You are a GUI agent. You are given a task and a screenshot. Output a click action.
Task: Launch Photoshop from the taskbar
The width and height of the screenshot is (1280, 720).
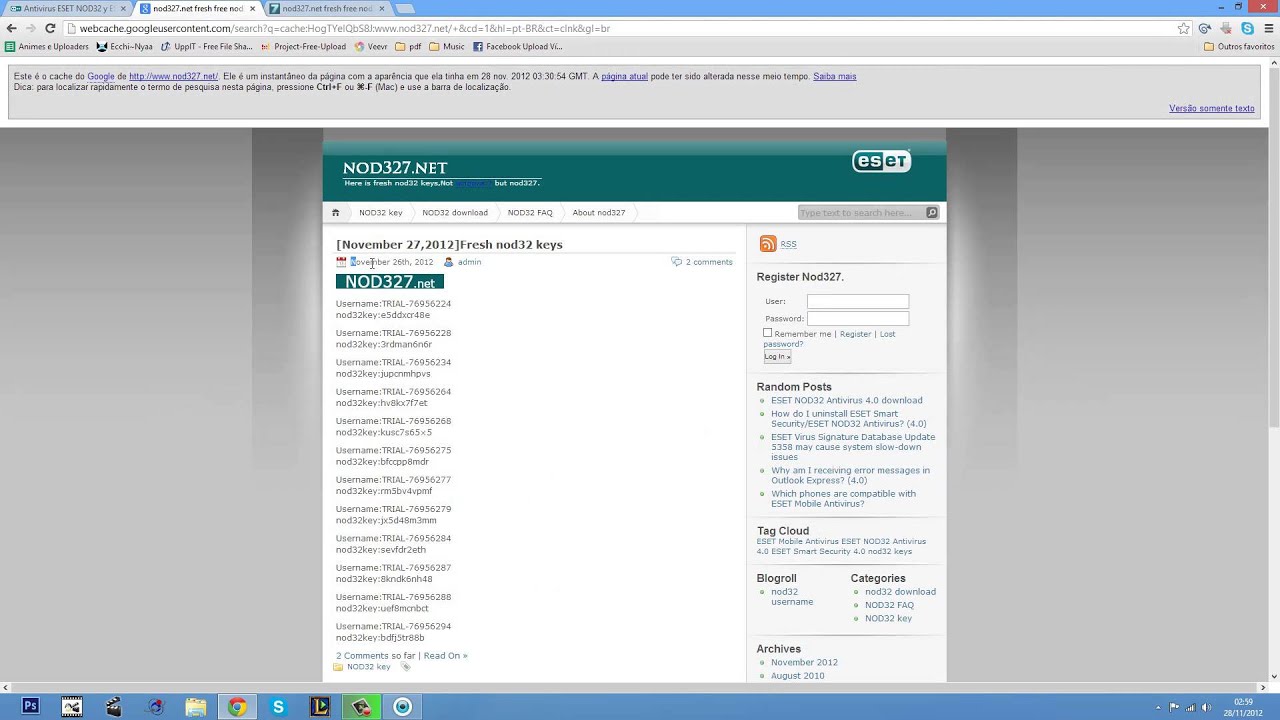30,706
